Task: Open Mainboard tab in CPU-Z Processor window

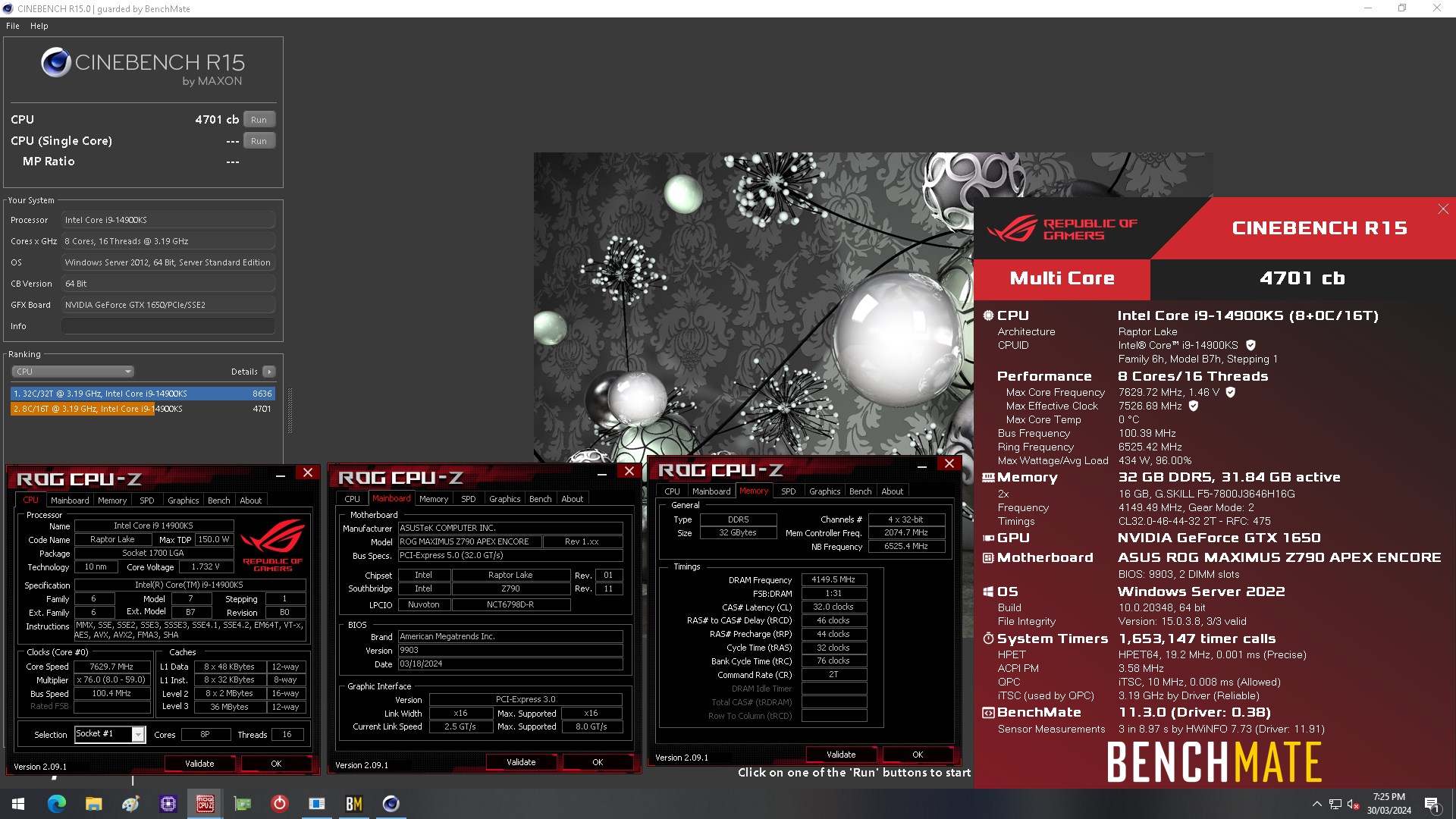Action: point(70,500)
